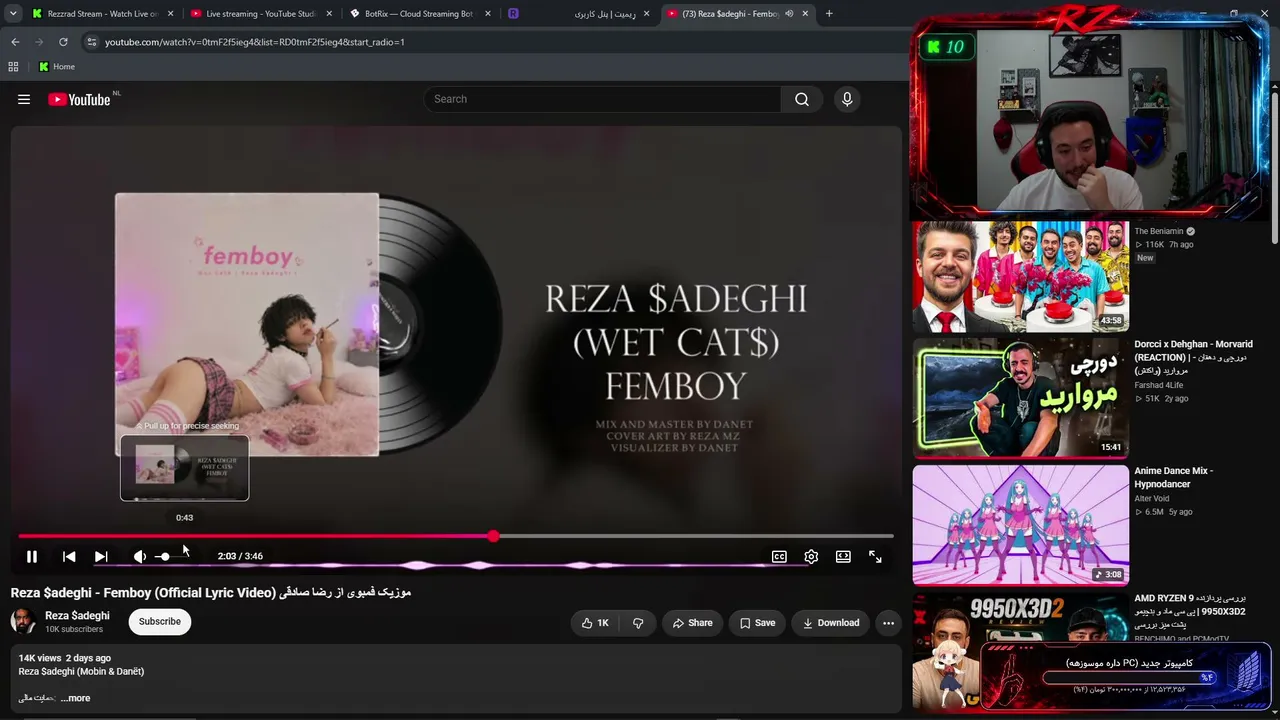
Task: Close the Reza $adeghi Femboy tab
Action: pos(805,14)
